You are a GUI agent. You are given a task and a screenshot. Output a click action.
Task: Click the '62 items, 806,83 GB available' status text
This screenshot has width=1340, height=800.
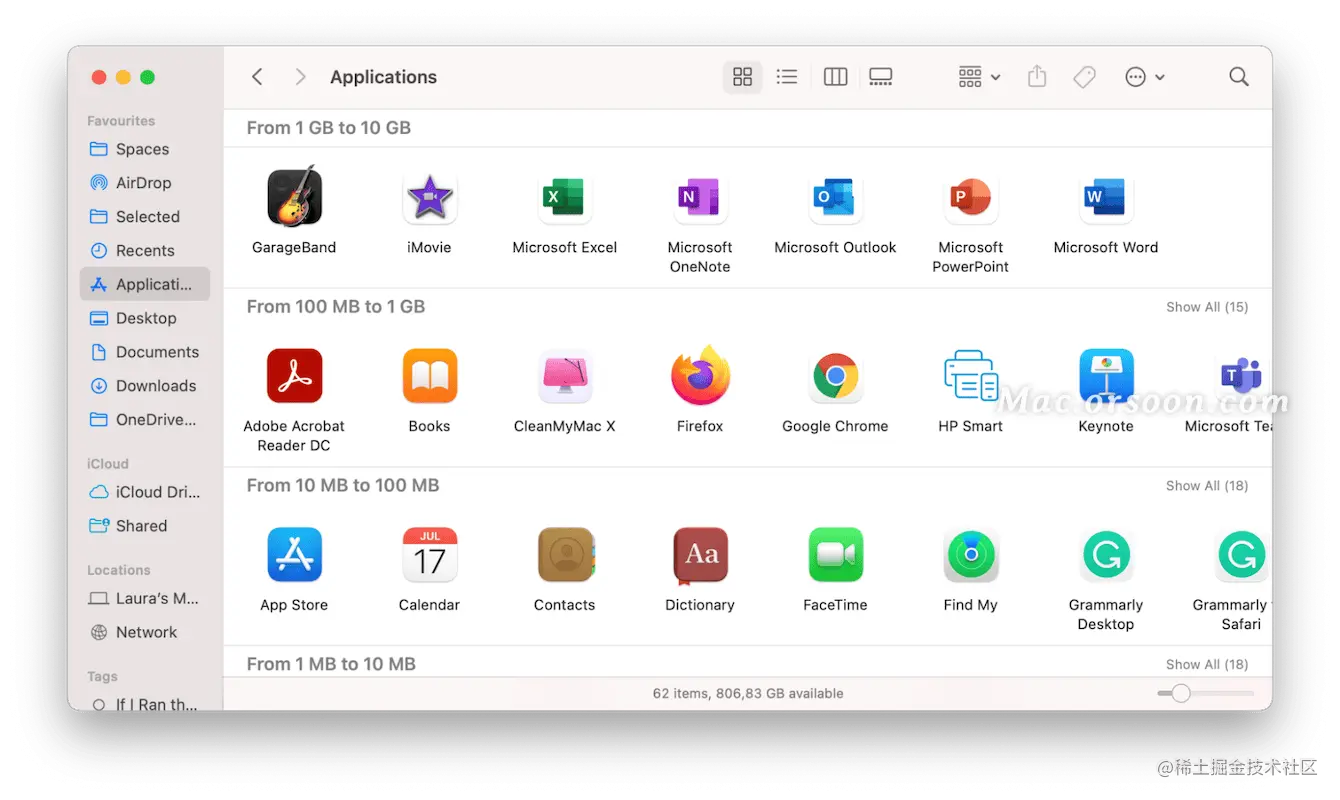(748, 693)
